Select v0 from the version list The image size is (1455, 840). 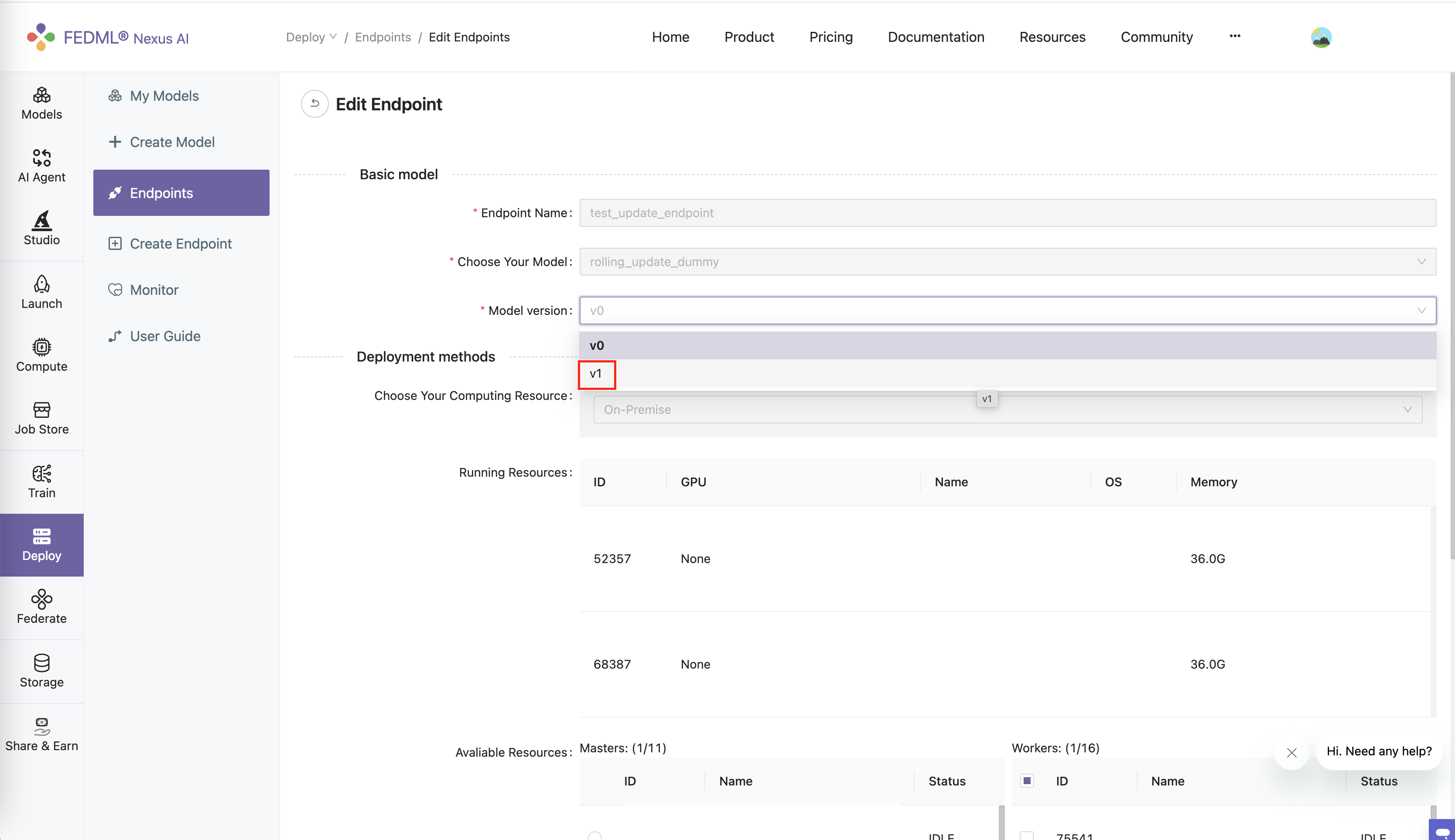(x=1008, y=345)
